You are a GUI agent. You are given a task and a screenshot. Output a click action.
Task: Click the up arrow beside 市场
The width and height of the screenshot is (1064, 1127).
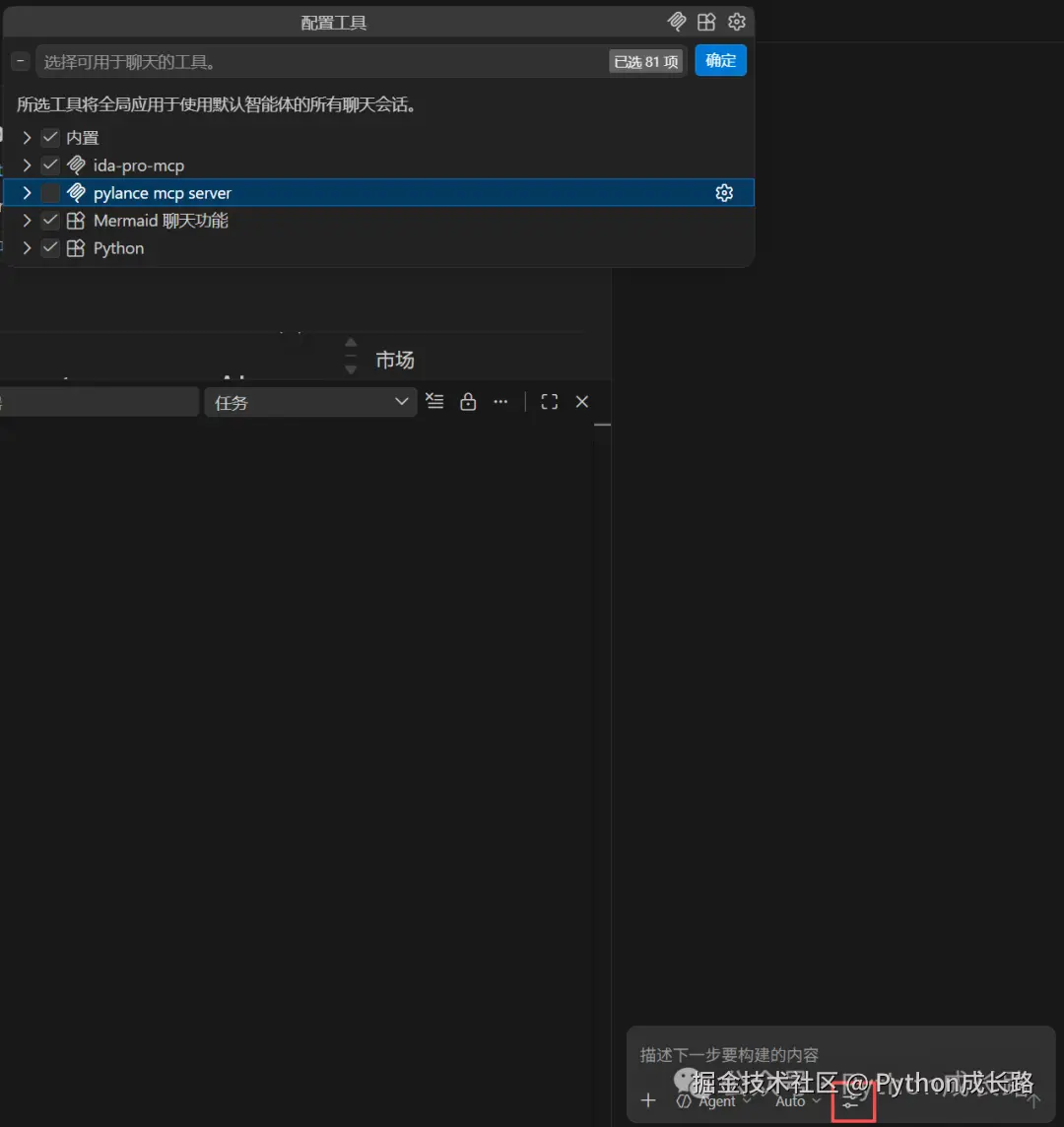[351, 342]
